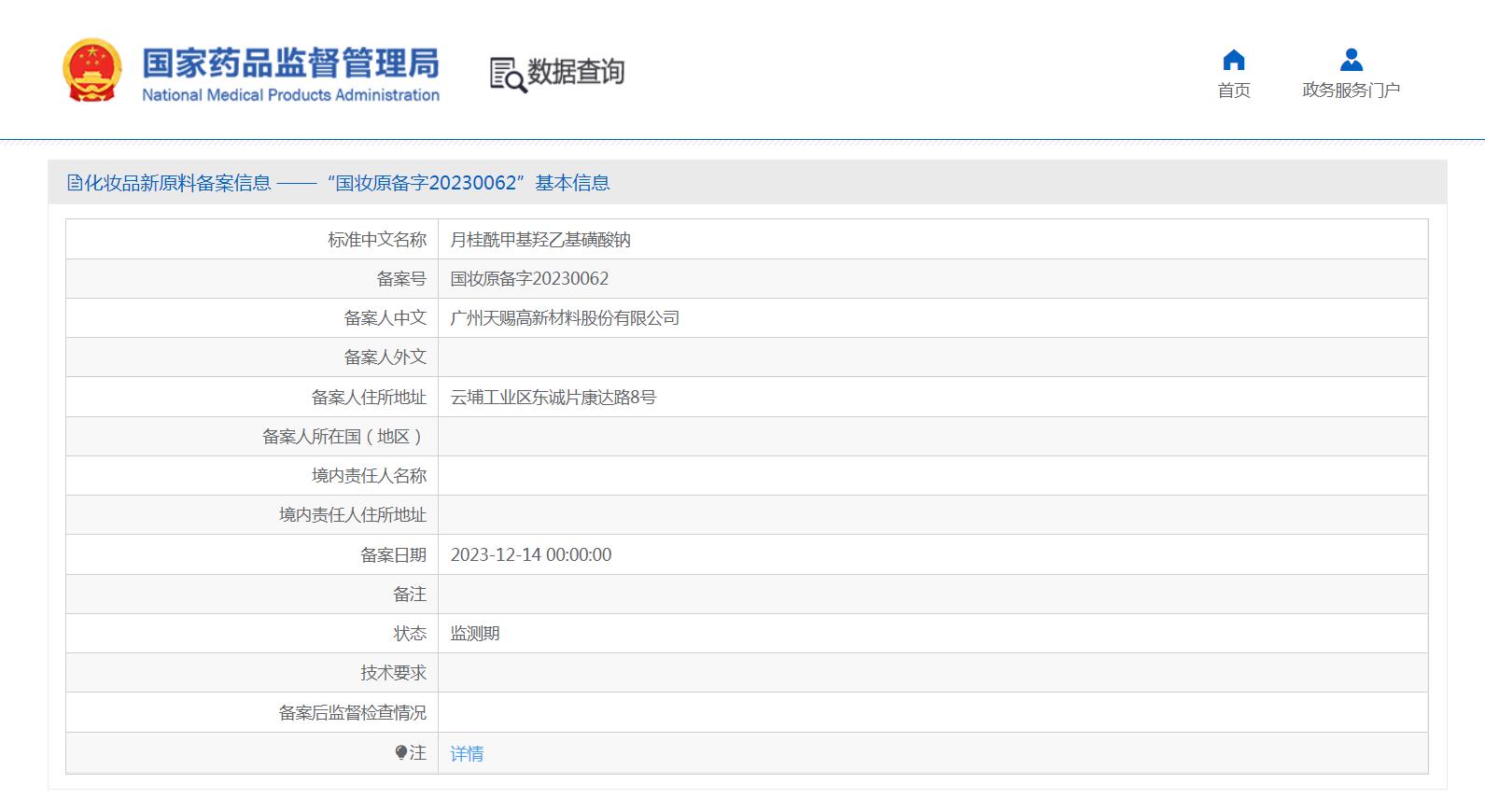Open the 详情 link

[467, 753]
